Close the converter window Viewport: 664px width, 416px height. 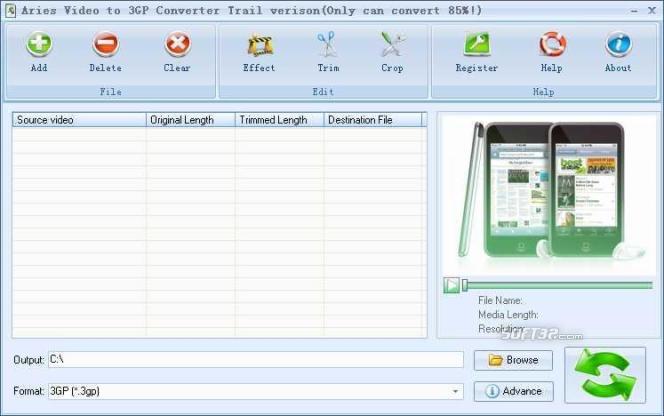pyautogui.click(x=652, y=10)
